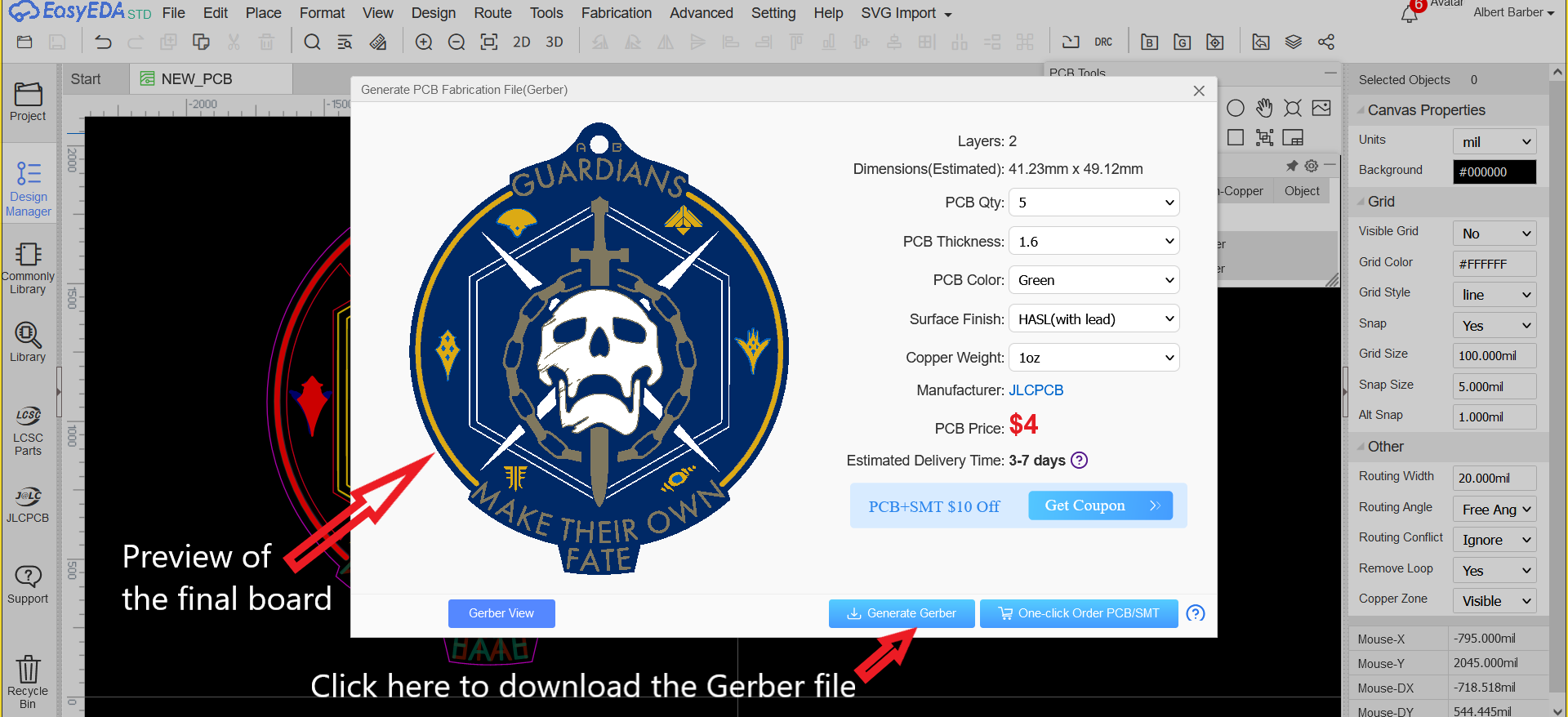This screenshot has height=717, width=1568.
Task: Open the Grid Style dropdown
Action: tap(1494, 295)
